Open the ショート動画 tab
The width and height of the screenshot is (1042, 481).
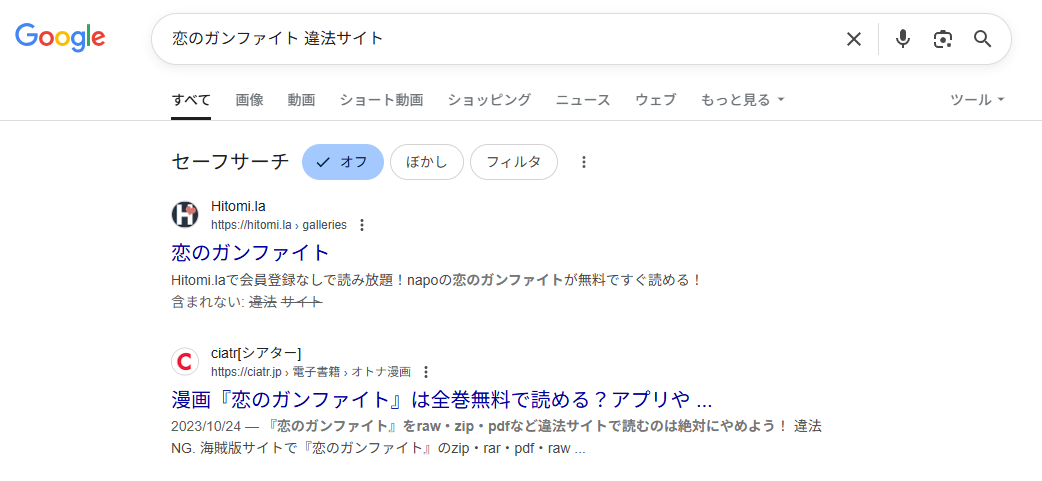pyautogui.click(x=381, y=100)
